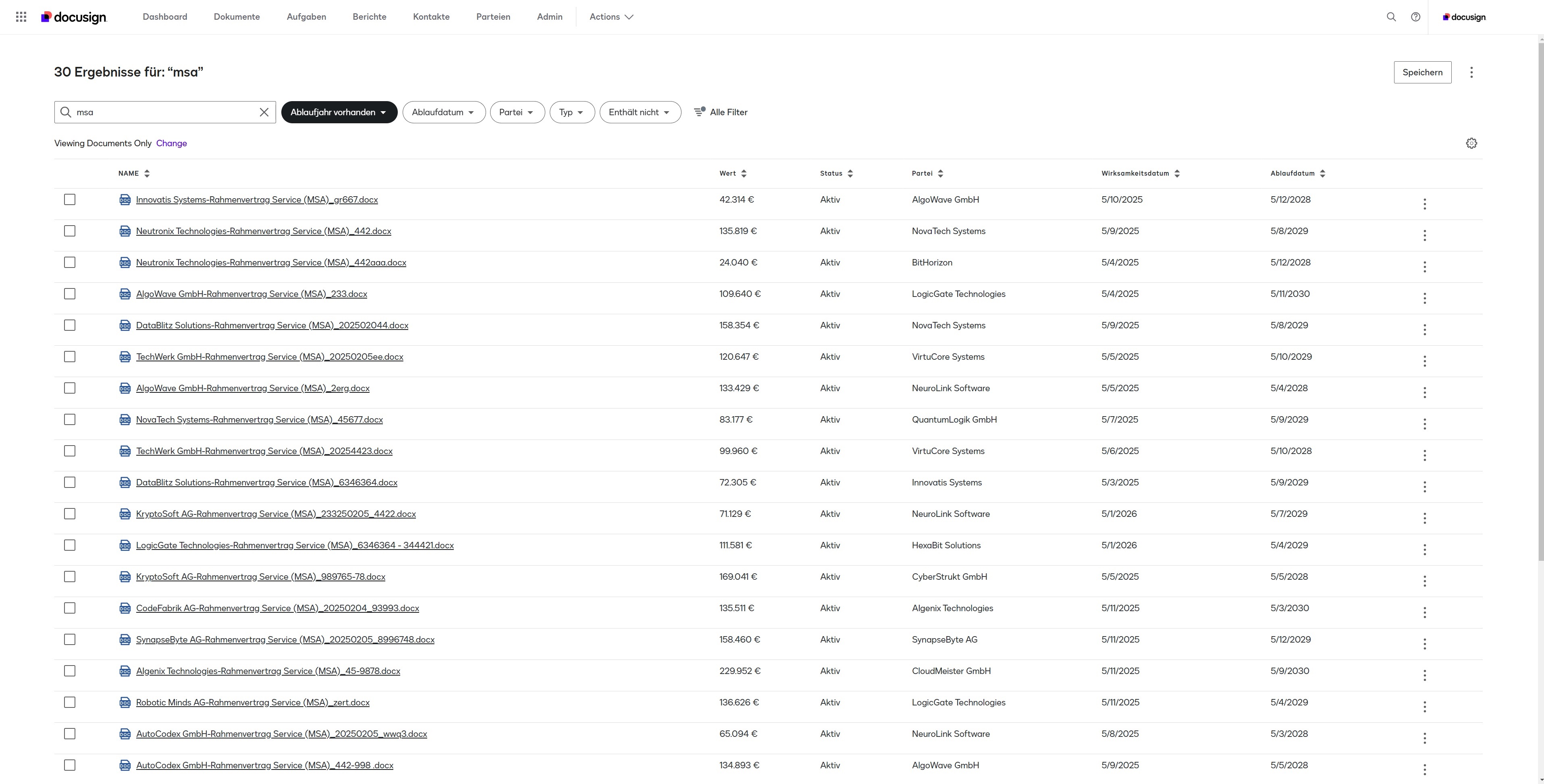Sort by Partei column arrows
Image resolution: width=1544 pixels, height=784 pixels.
[940, 174]
